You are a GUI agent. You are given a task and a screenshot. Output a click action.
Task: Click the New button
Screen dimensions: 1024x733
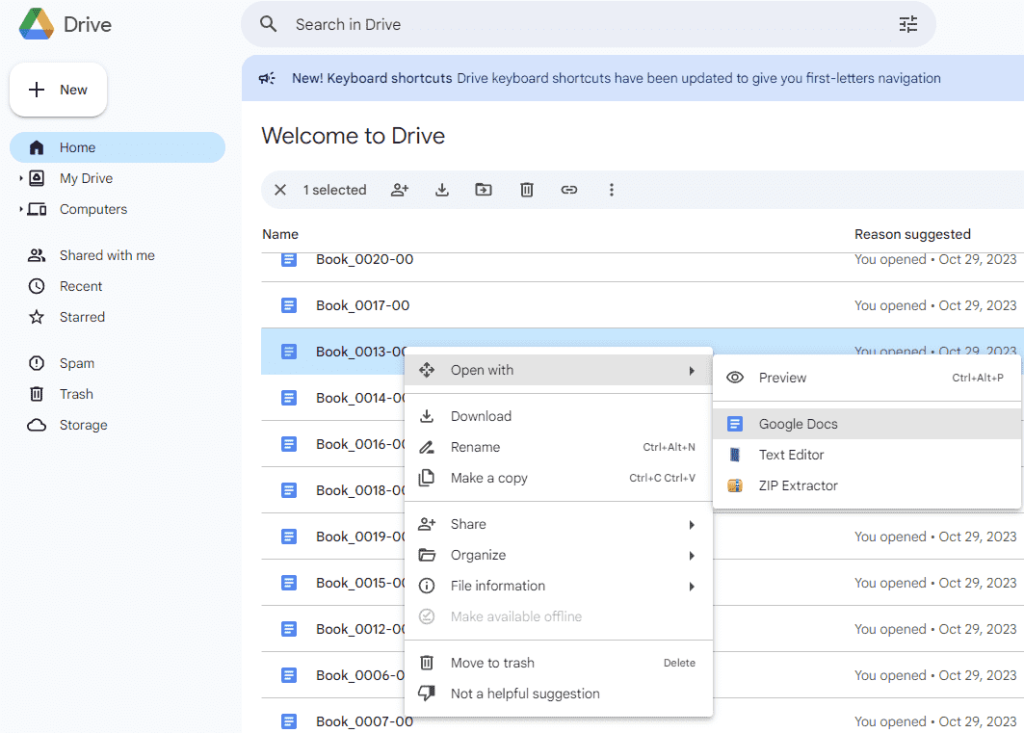point(58,90)
